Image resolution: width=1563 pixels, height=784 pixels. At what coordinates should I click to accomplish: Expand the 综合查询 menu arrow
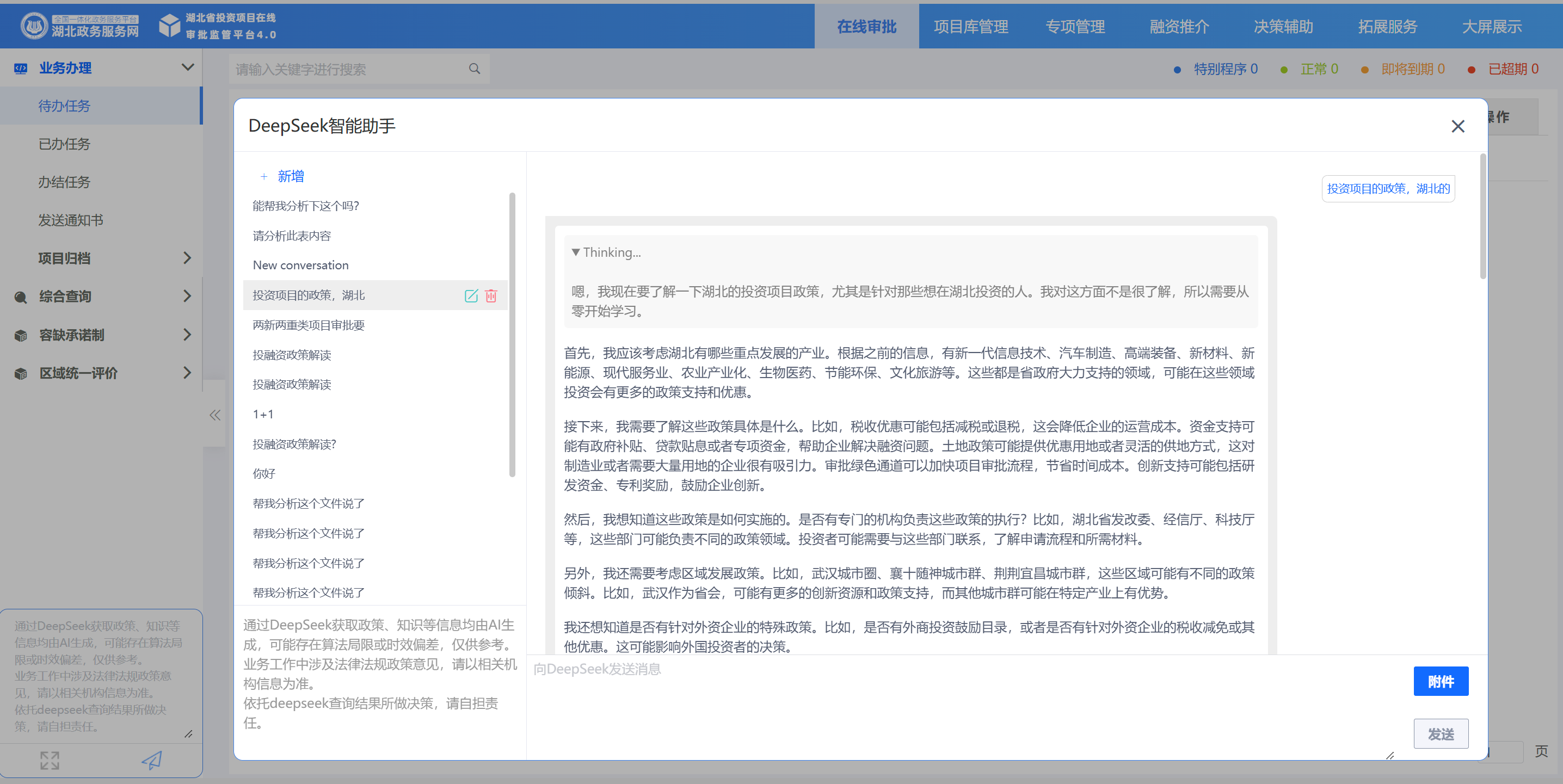click(x=187, y=296)
